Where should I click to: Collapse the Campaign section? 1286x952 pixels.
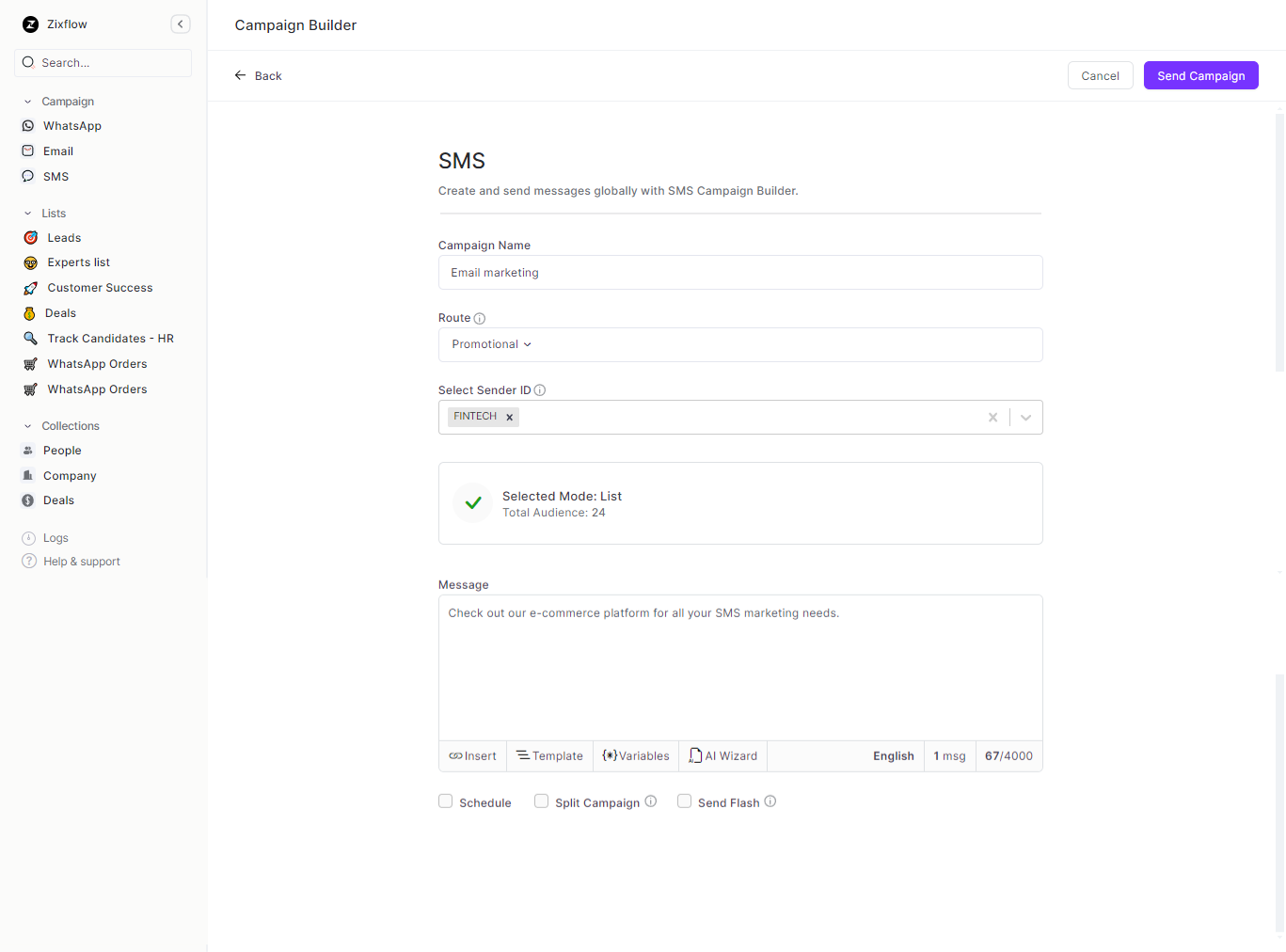click(x=28, y=102)
